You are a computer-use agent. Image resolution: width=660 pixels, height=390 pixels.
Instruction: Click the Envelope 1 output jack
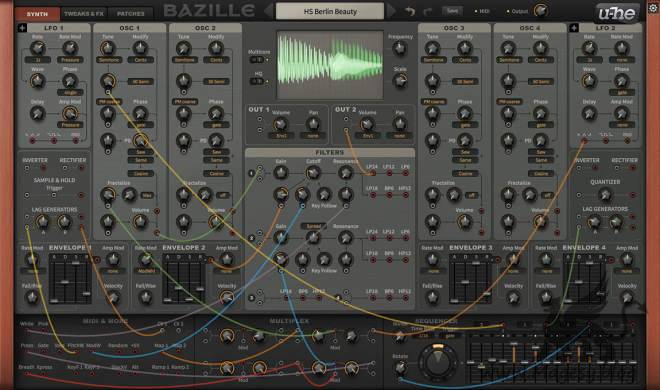click(98, 260)
